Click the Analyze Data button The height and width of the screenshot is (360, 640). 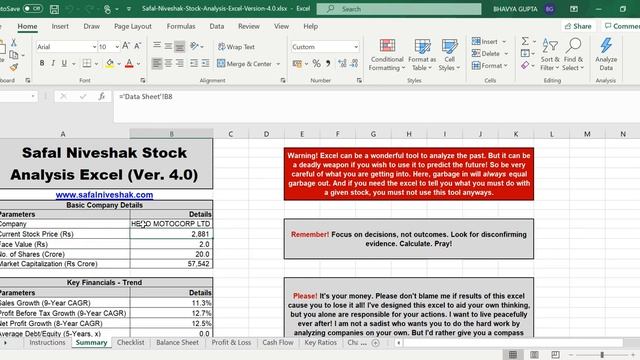point(606,55)
